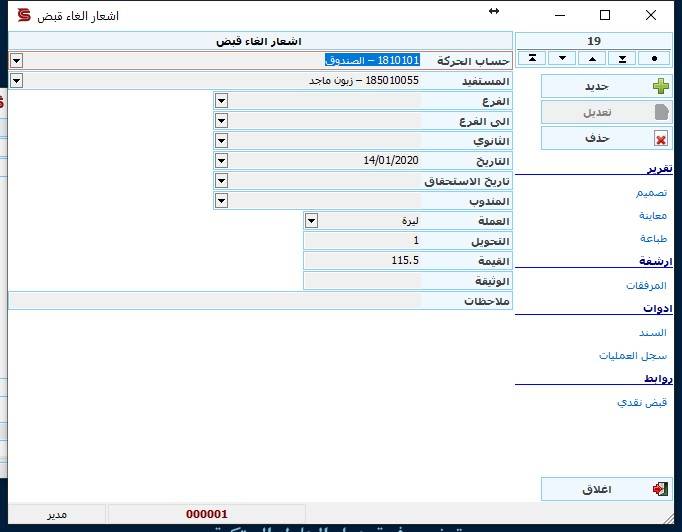Click form title اشعار الغاء قبض header
Screen dimensions: 682x532
click(259, 41)
